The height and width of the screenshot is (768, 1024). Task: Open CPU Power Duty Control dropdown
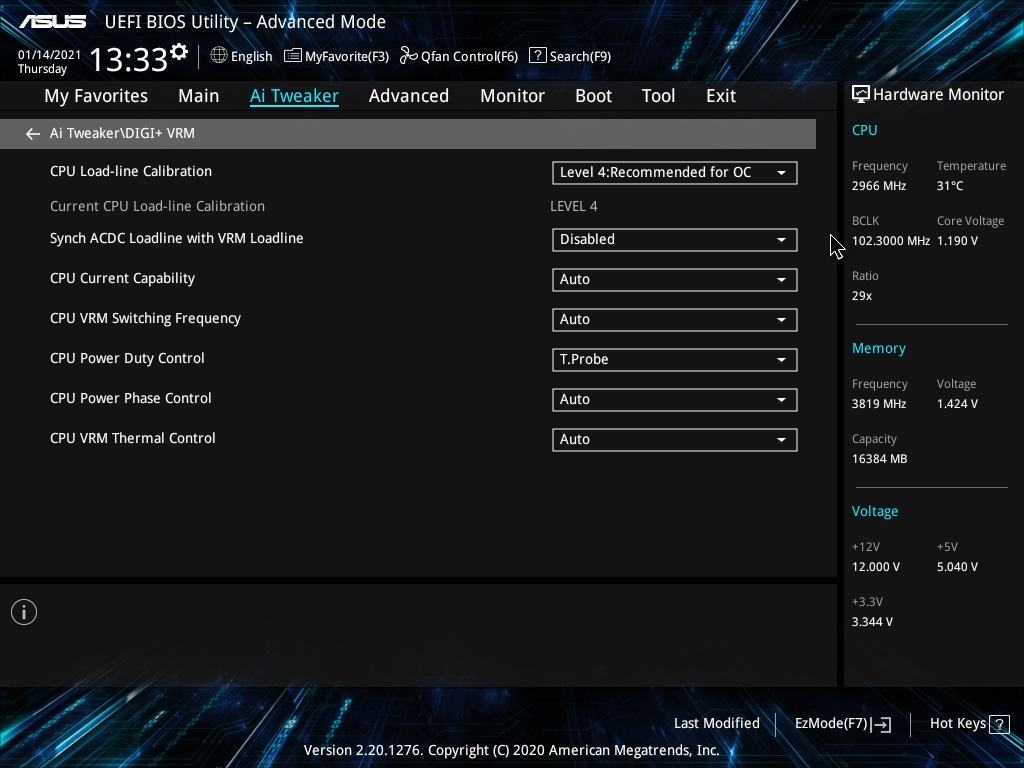click(675, 359)
